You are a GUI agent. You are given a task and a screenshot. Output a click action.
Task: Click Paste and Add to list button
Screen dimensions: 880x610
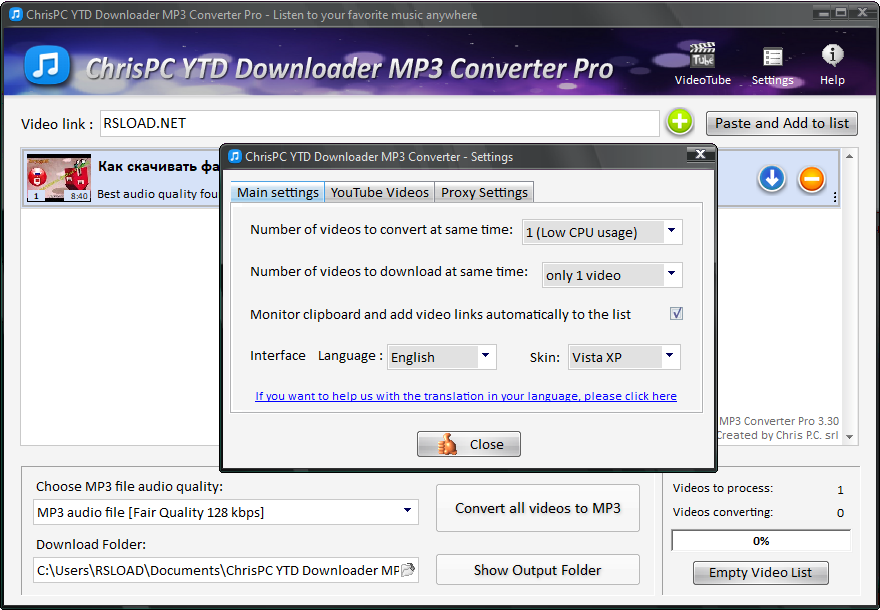(782, 123)
